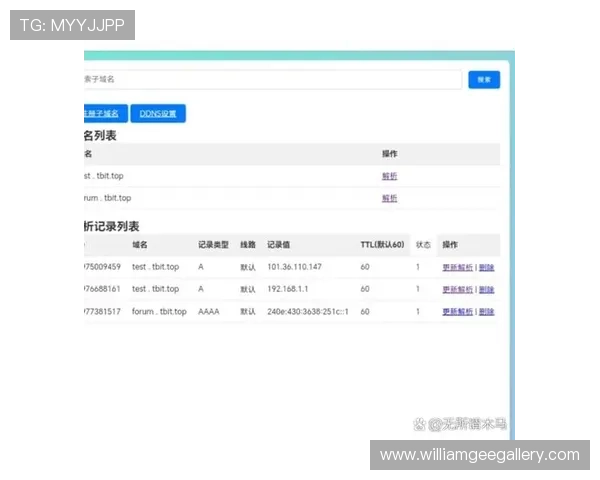600x480 pixels.
Task: Select the record value 192.168.1.1
Action: (x=287, y=289)
